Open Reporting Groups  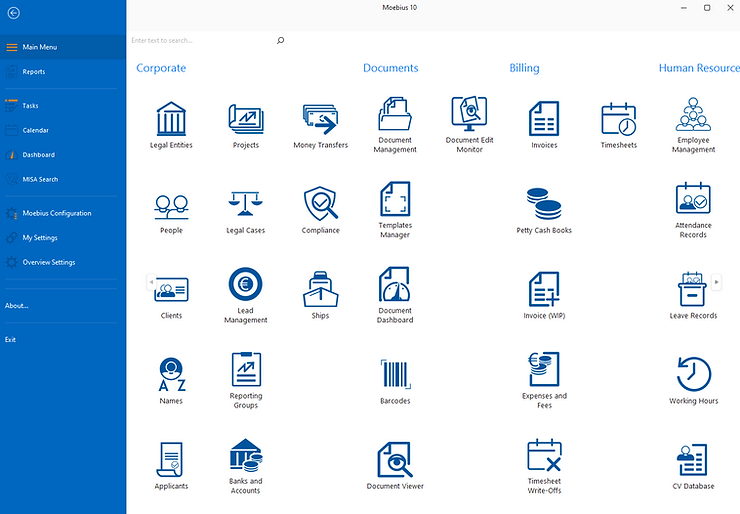click(245, 381)
